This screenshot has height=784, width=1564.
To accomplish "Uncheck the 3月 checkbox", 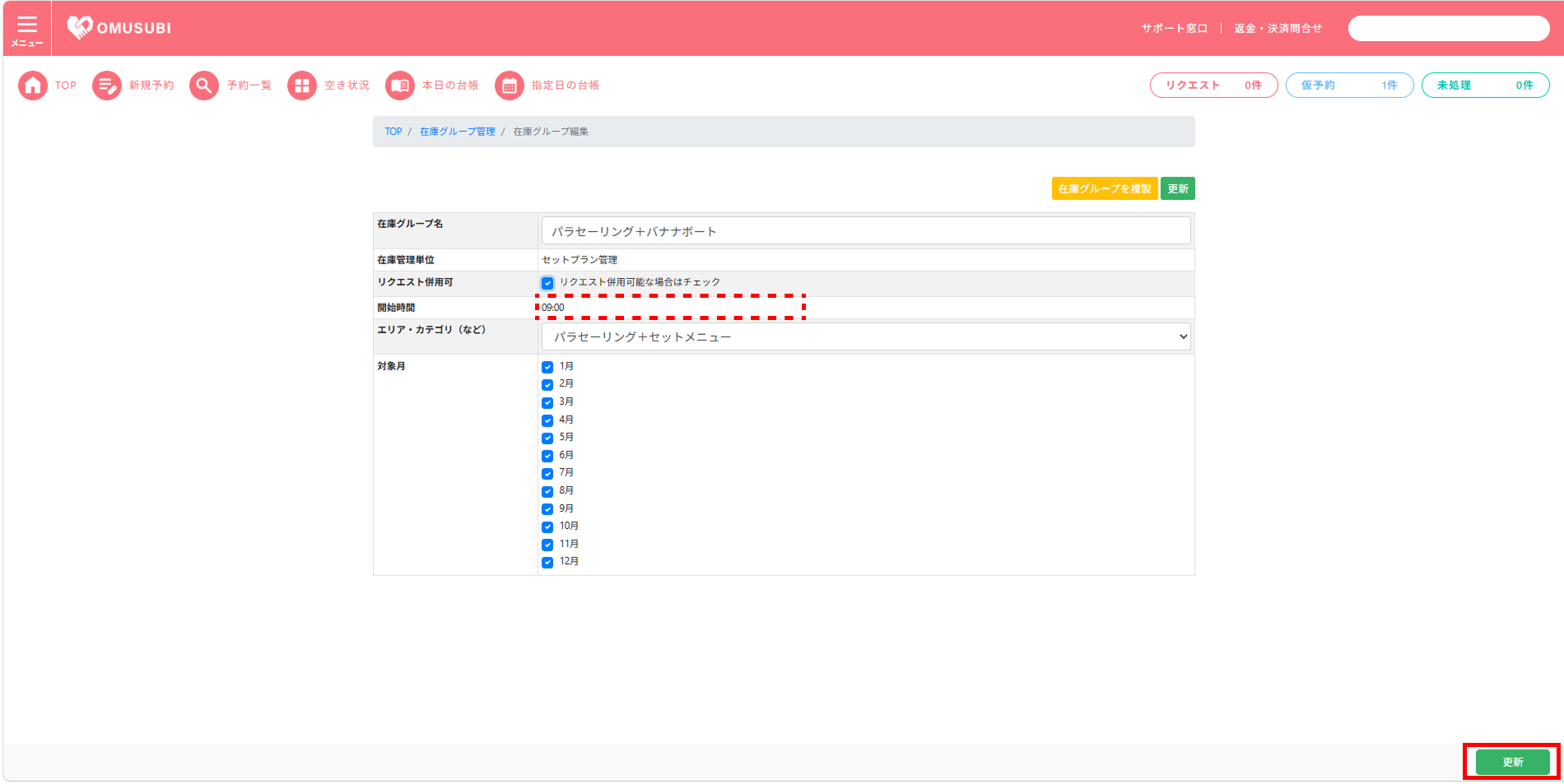I will coord(547,402).
